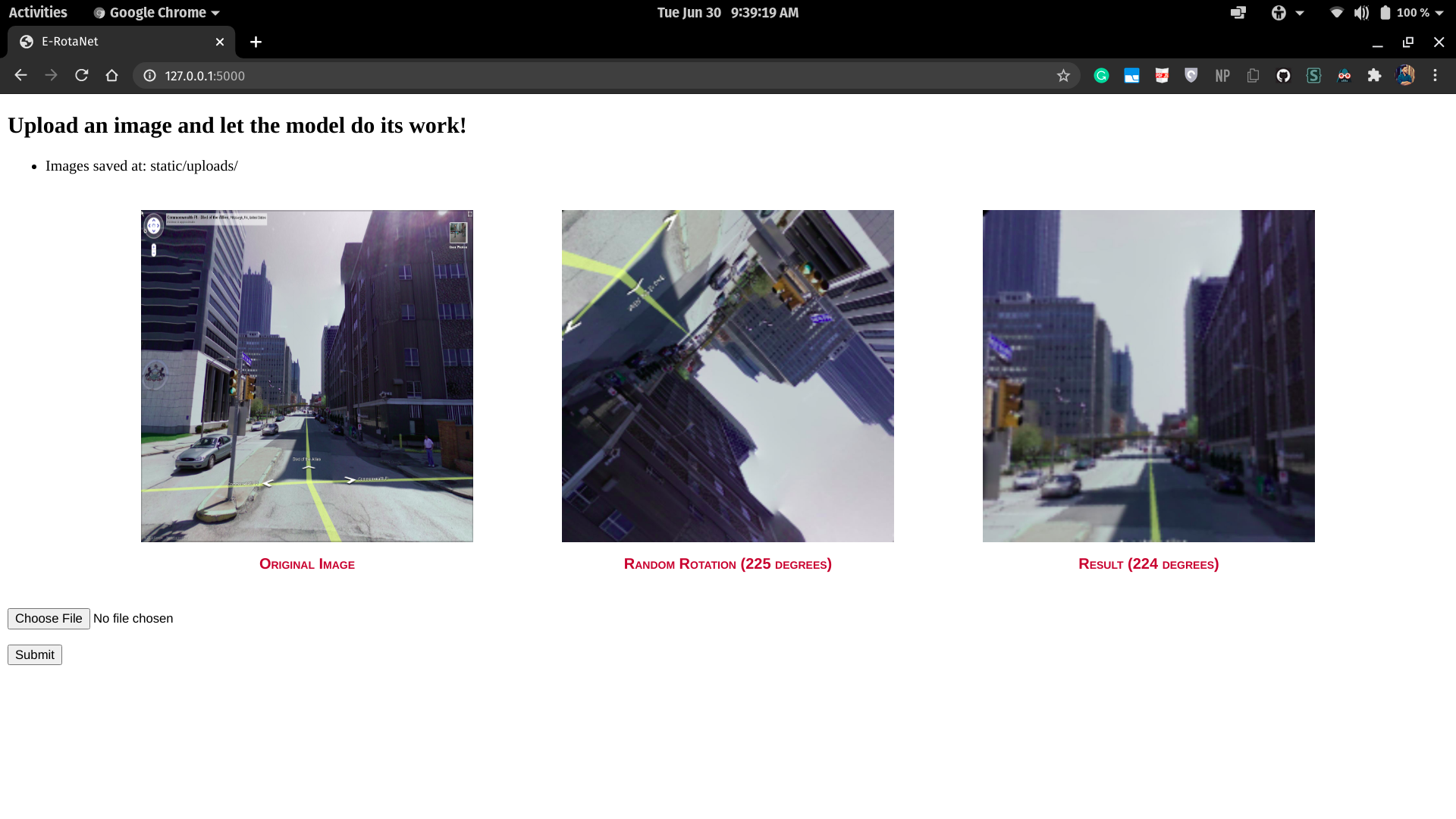Go to the browser home page
Screen dimensions: 1456x819
click(112, 75)
